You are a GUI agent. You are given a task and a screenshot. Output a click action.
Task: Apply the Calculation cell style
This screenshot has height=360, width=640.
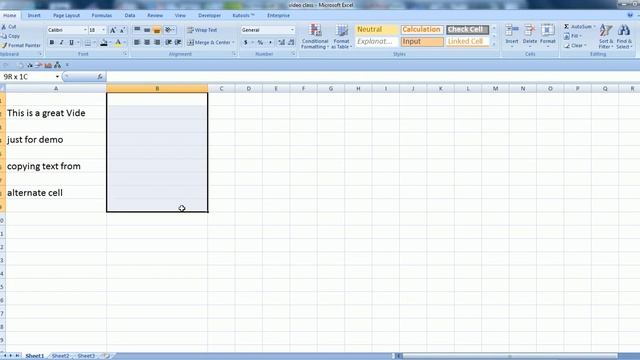[x=422, y=29]
